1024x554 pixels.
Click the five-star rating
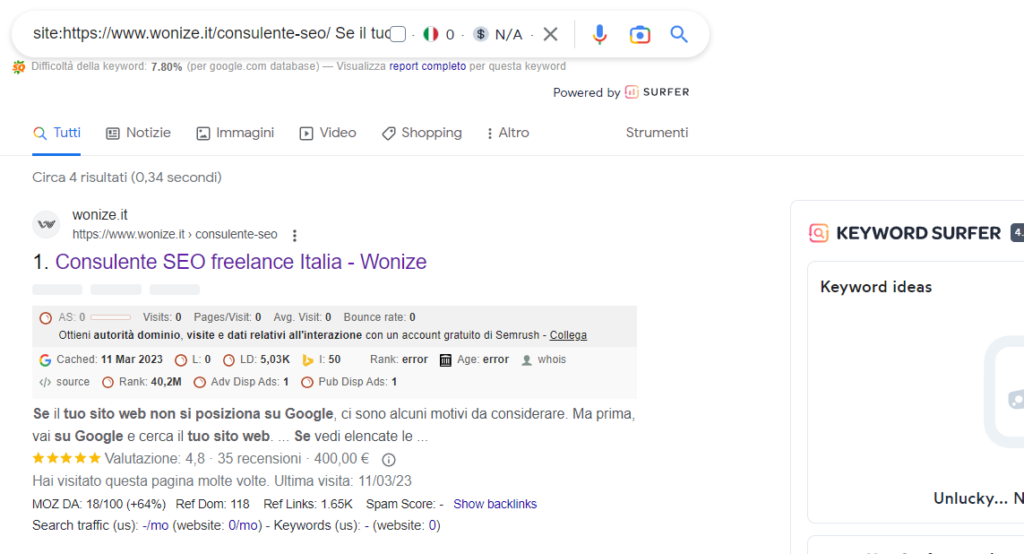(67, 458)
